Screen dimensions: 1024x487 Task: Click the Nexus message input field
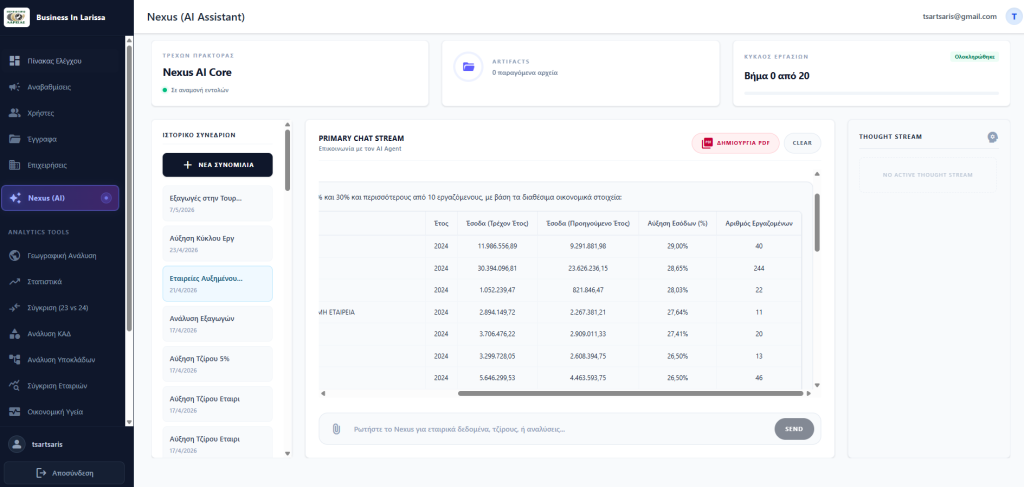pos(560,429)
